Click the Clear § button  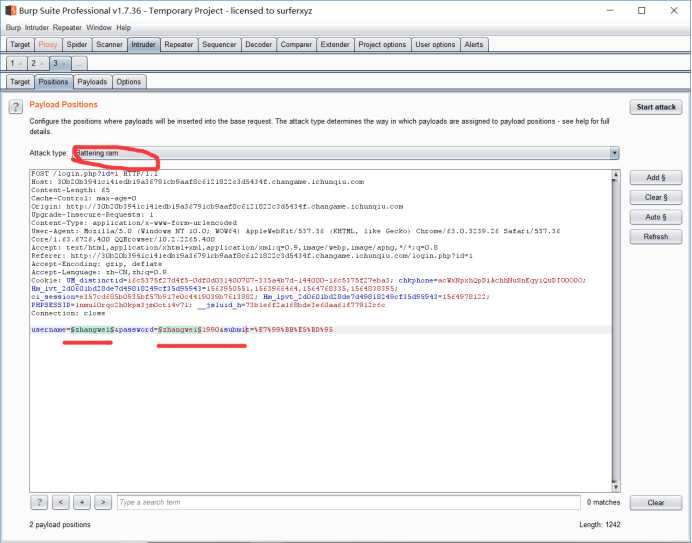click(x=656, y=197)
